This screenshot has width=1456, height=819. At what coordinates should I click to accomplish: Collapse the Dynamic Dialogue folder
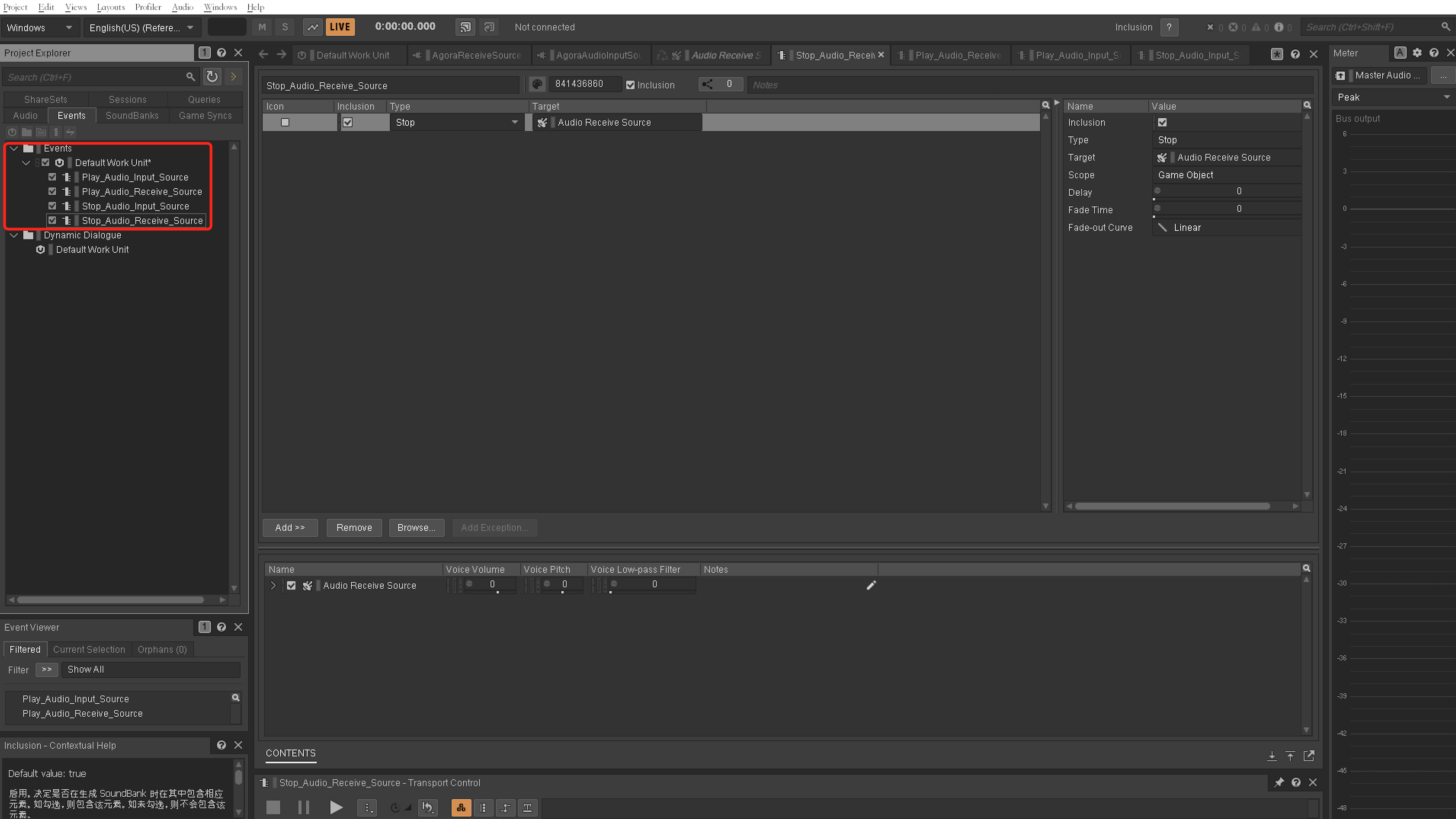pos(14,235)
